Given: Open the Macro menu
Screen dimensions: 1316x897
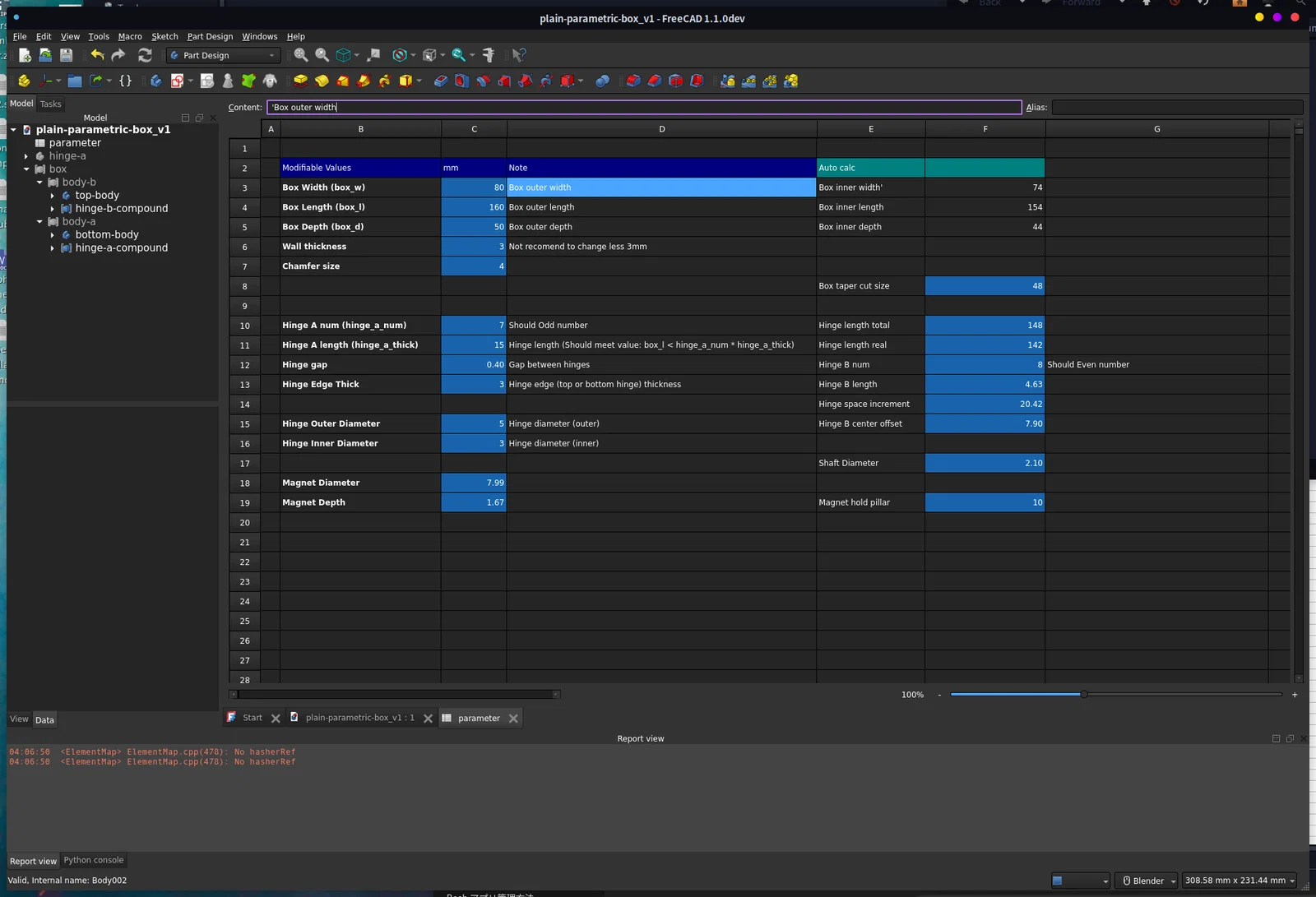Looking at the screenshot, I should point(130,36).
